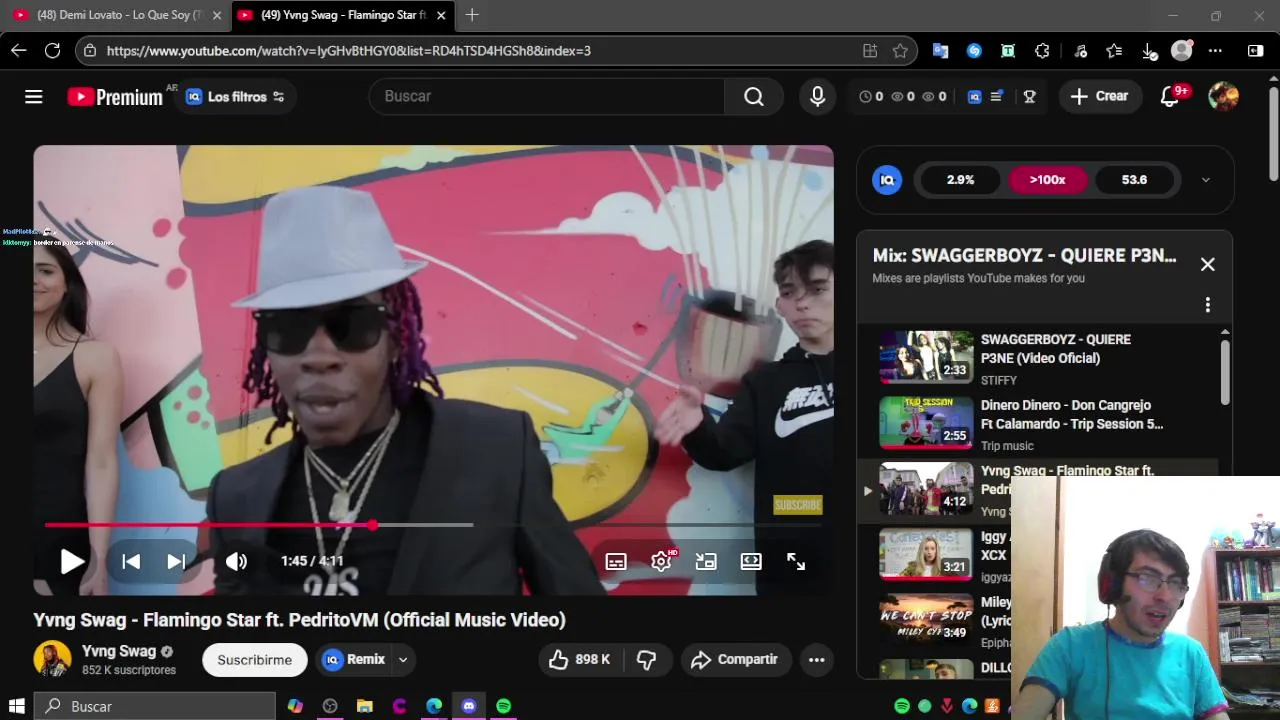This screenshot has height=720, width=1280.
Task: Select the We Can't Stop playlist thumbnail
Action: [x=926, y=620]
